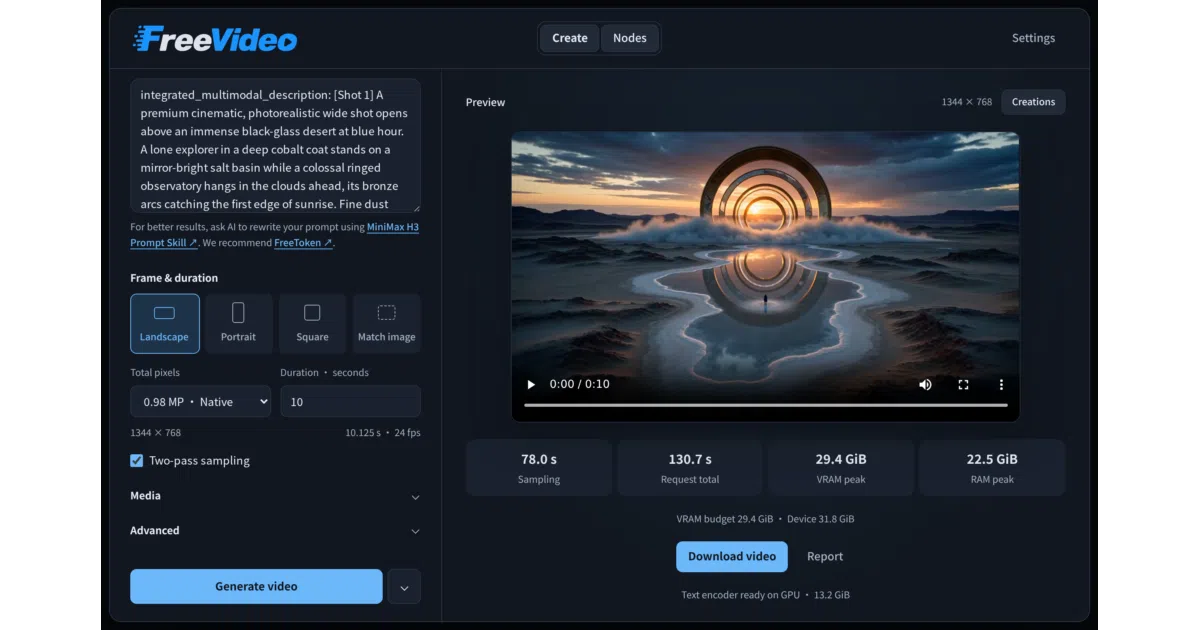Switch to the Create tab
This screenshot has width=1200, height=630.
(x=570, y=38)
